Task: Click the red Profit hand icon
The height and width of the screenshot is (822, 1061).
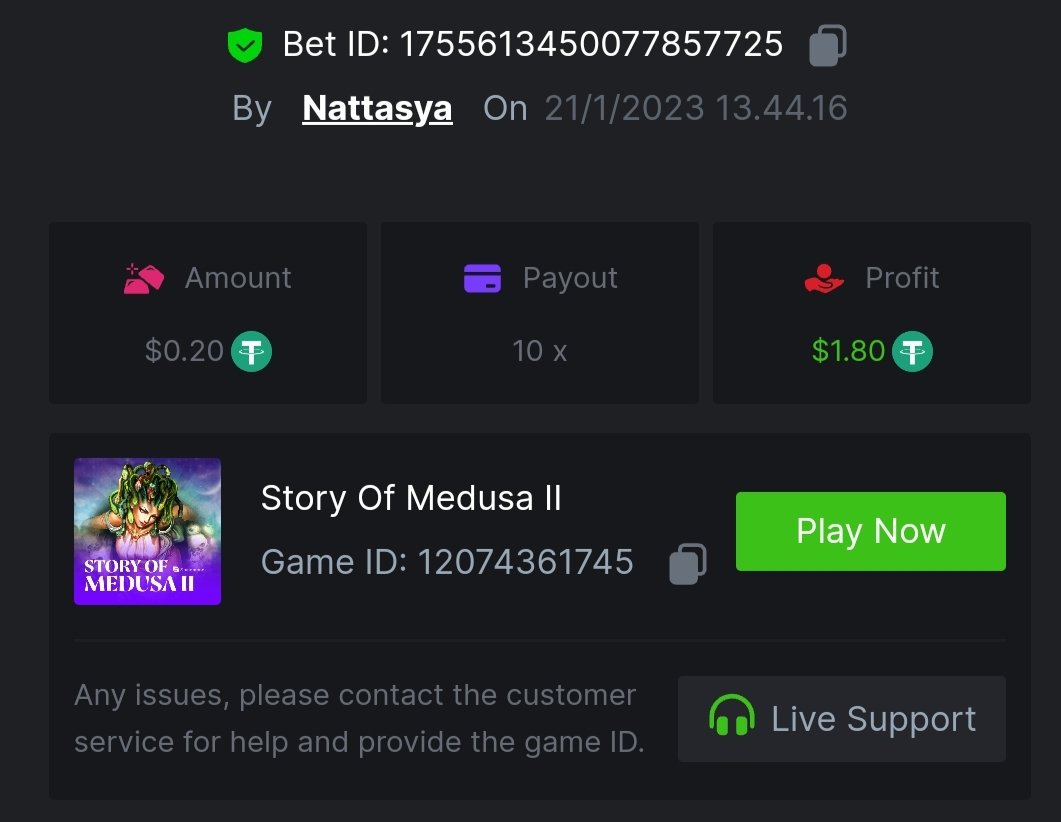Action: pyautogui.click(x=824, y=278)
